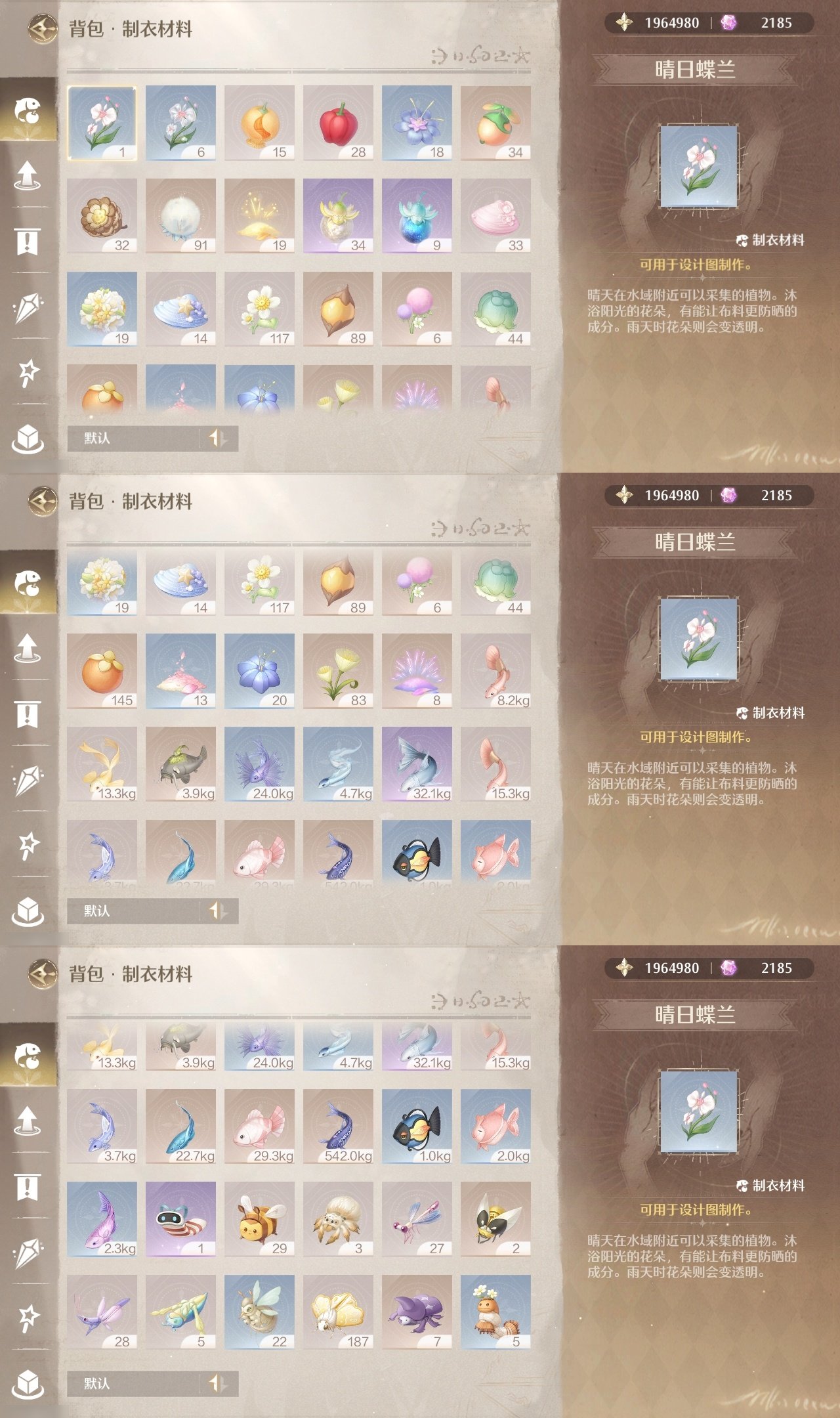Expand the 默认 sort dropdown under the 22.7kg fish
This screenshot has width=840, height=1418.
point(134,911)
